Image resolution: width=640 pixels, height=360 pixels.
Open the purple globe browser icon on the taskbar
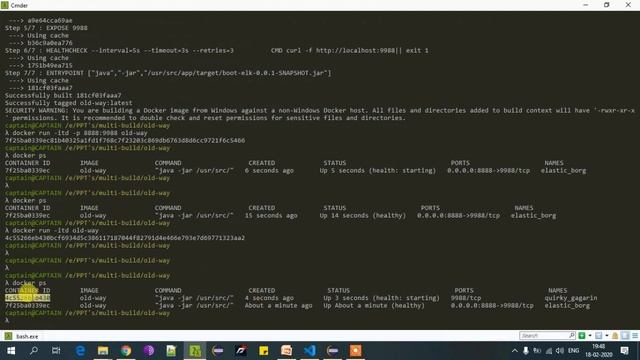click(x=149, y=351)
